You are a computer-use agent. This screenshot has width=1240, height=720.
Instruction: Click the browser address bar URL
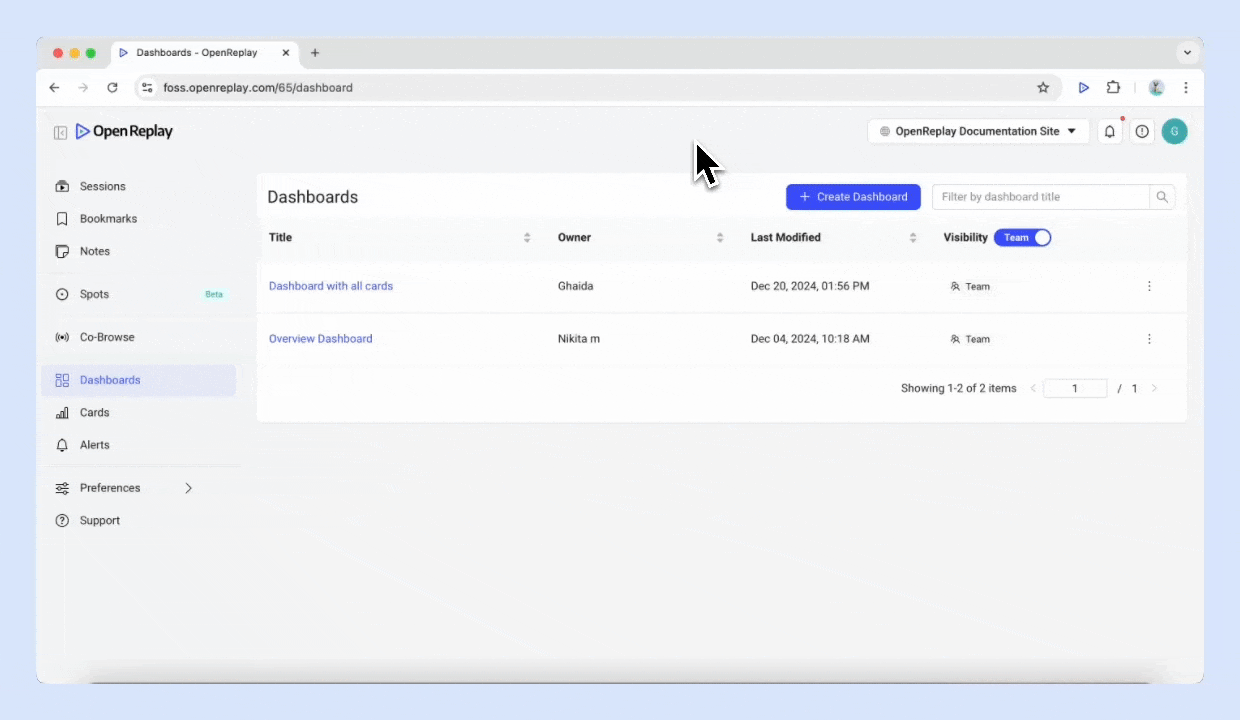258,88
